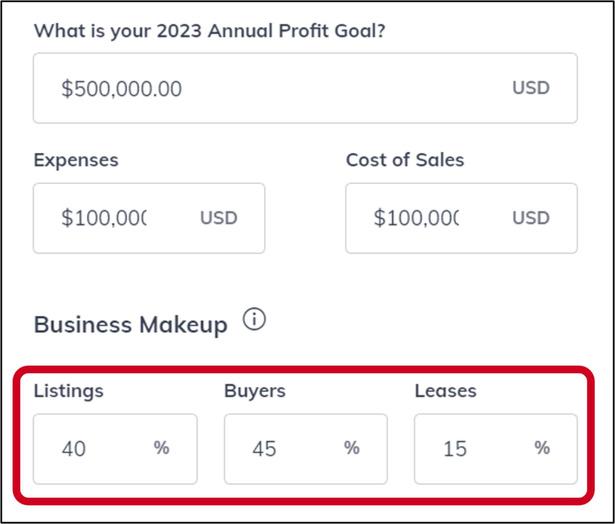
Task: Click USD suffix in Annual Profit Goal field
Action: 531,88
